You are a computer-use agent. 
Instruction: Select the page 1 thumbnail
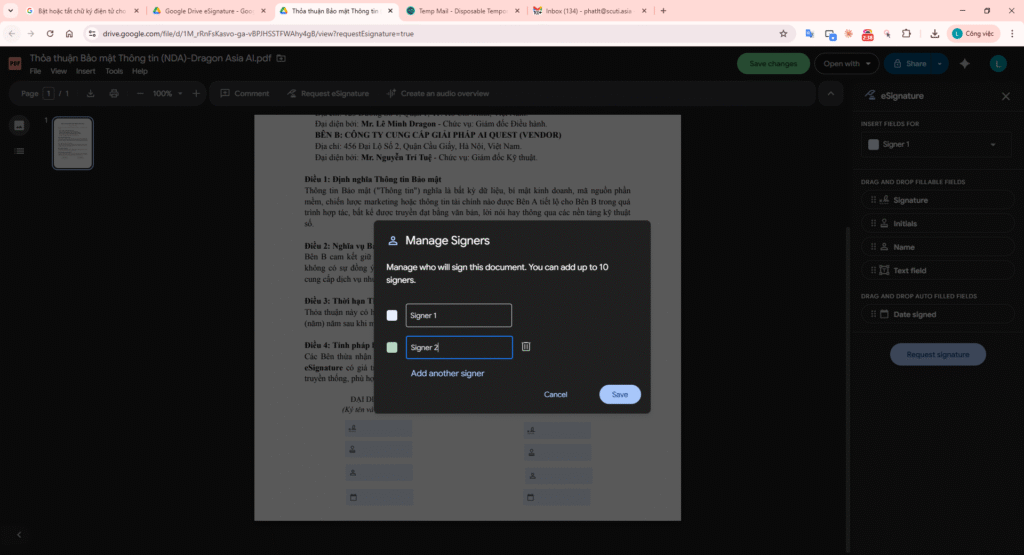pos(72,143)
